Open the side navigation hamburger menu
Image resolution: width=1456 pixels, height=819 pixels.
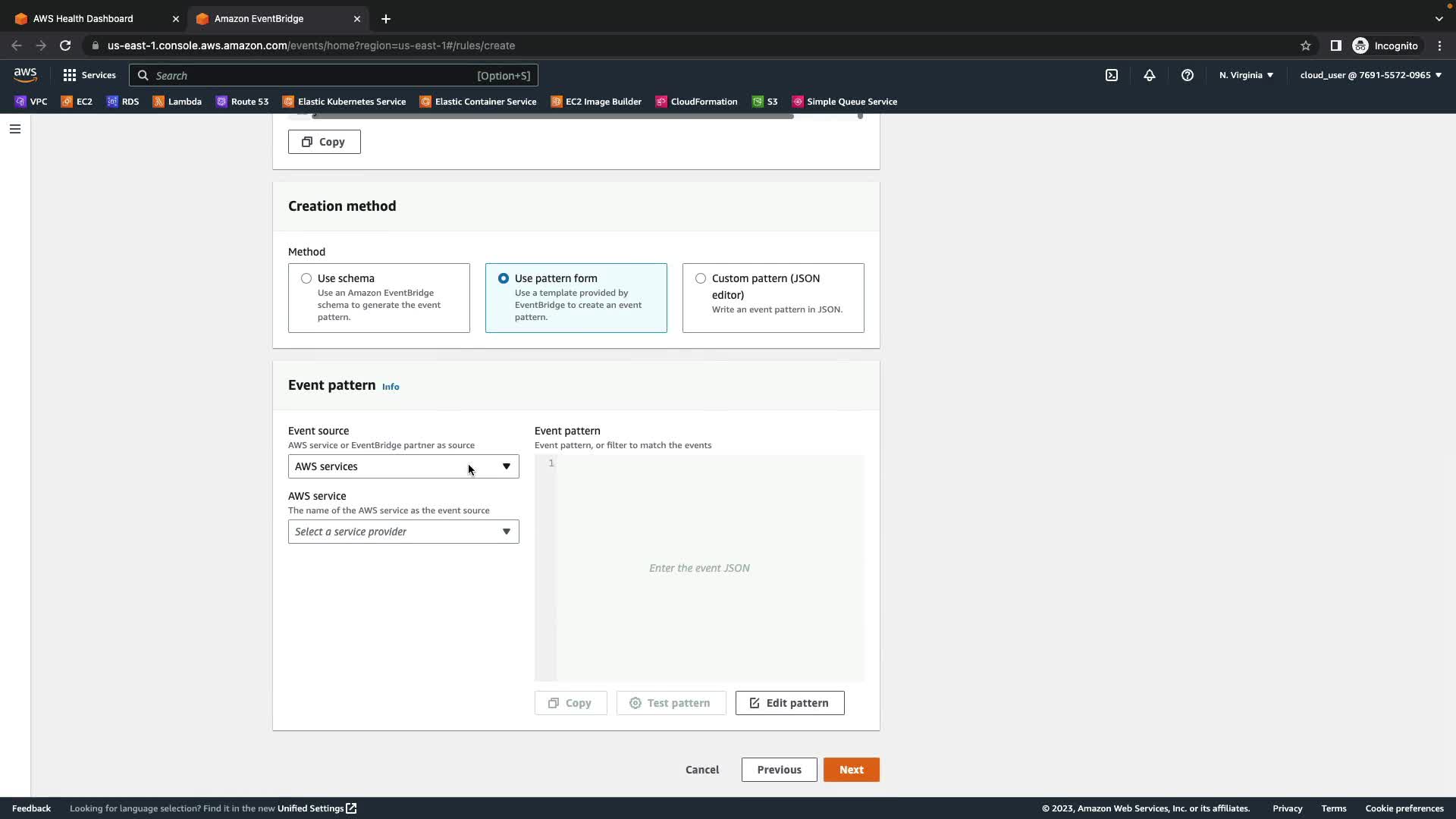[x=15, y=129]
